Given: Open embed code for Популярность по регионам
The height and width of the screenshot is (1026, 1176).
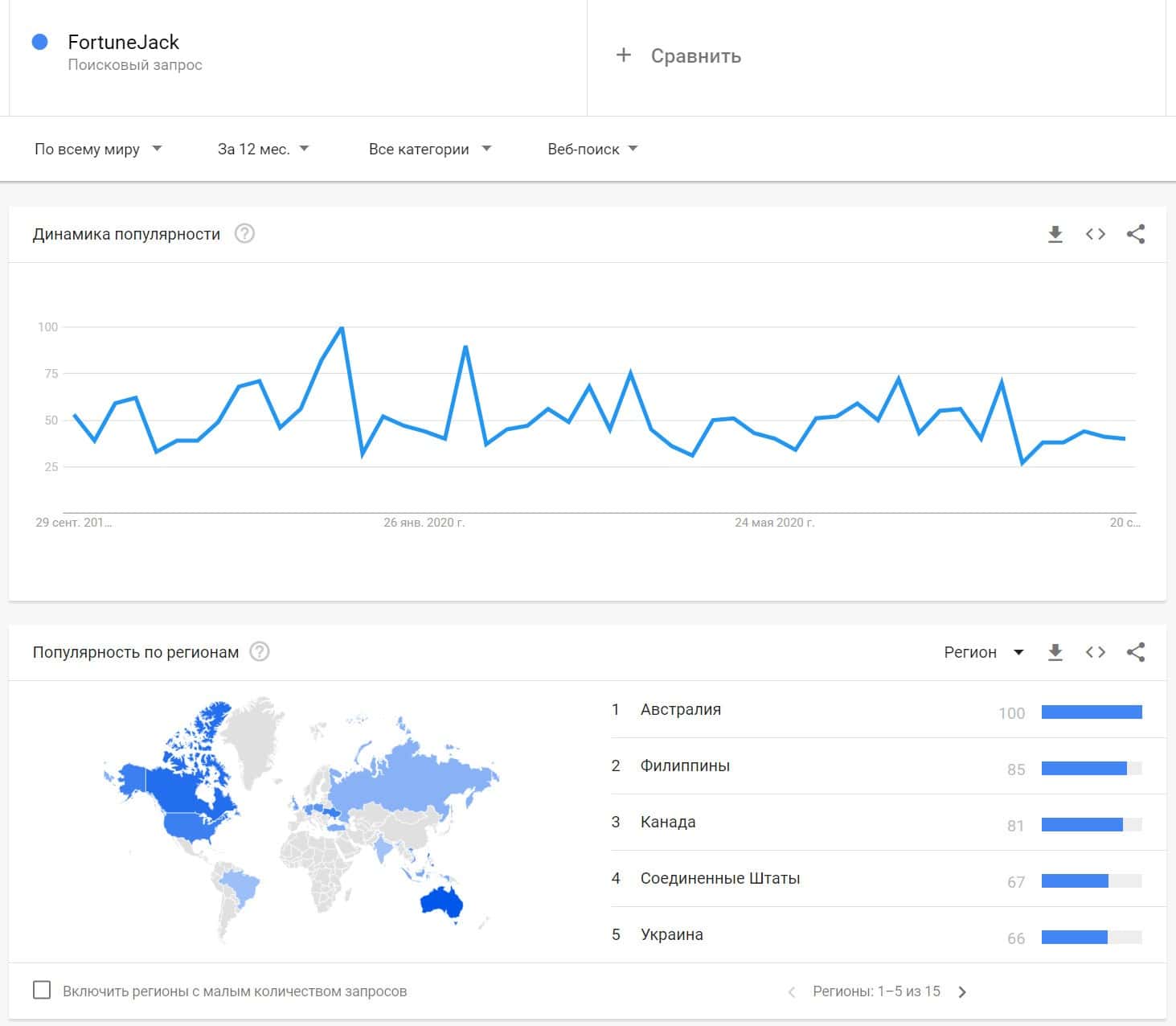Looking at the screenshot, I should coord(1095,652).
